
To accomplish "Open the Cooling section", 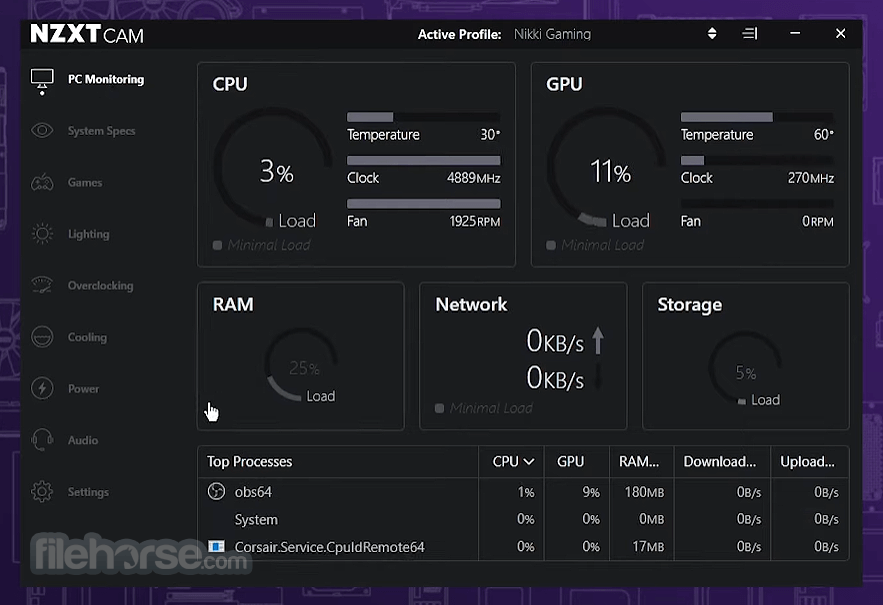I will (x=87, y=337).
